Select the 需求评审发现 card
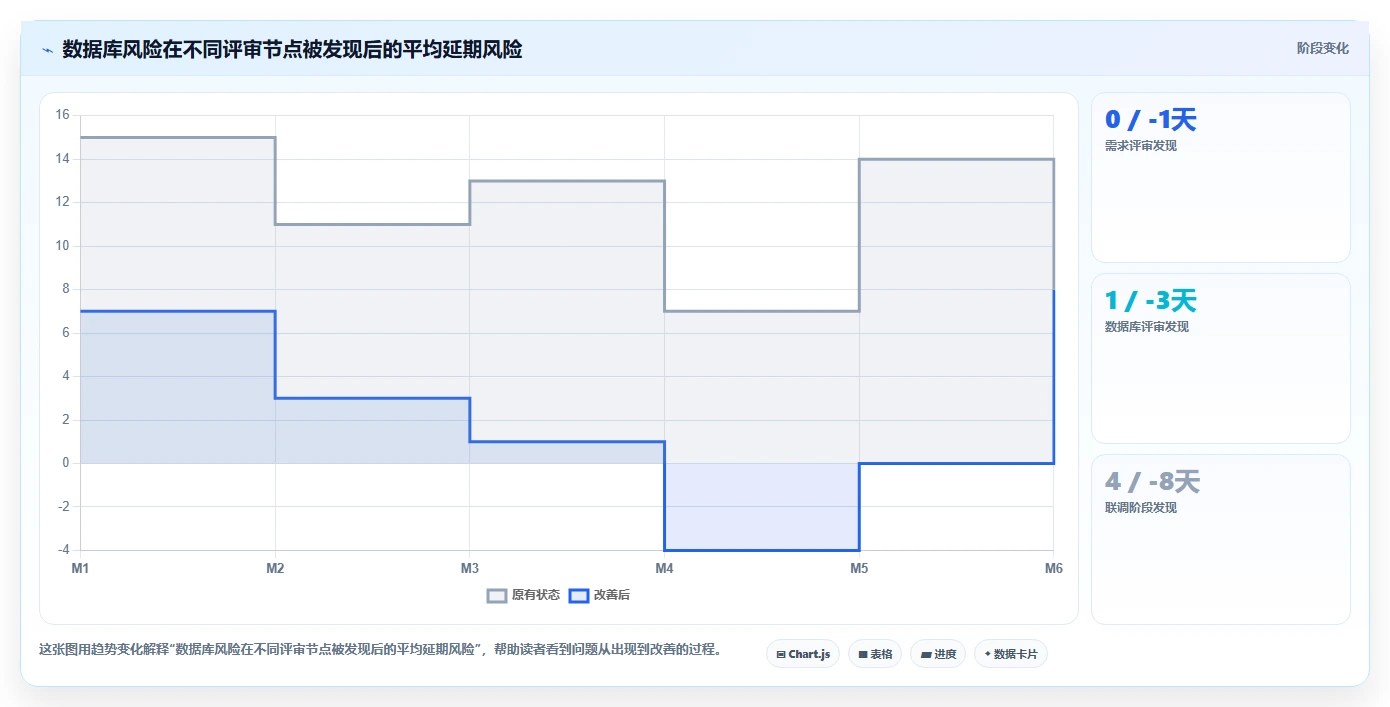The height and width of the screenshot is (707, 1390). point(1220,177)
